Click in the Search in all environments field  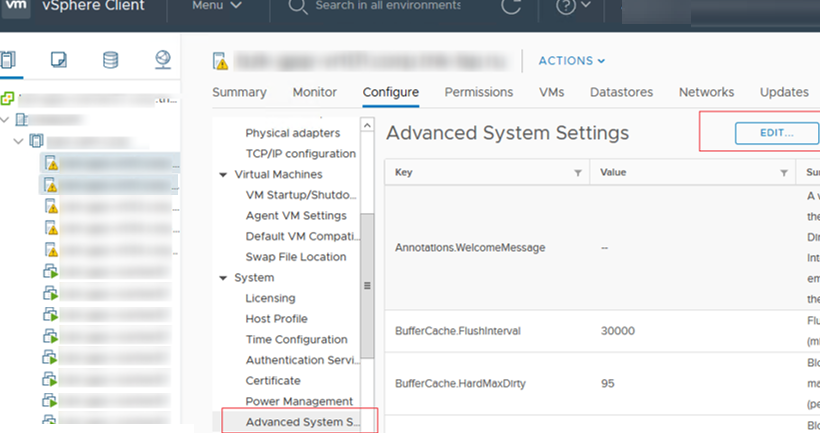tap(388, 5)
